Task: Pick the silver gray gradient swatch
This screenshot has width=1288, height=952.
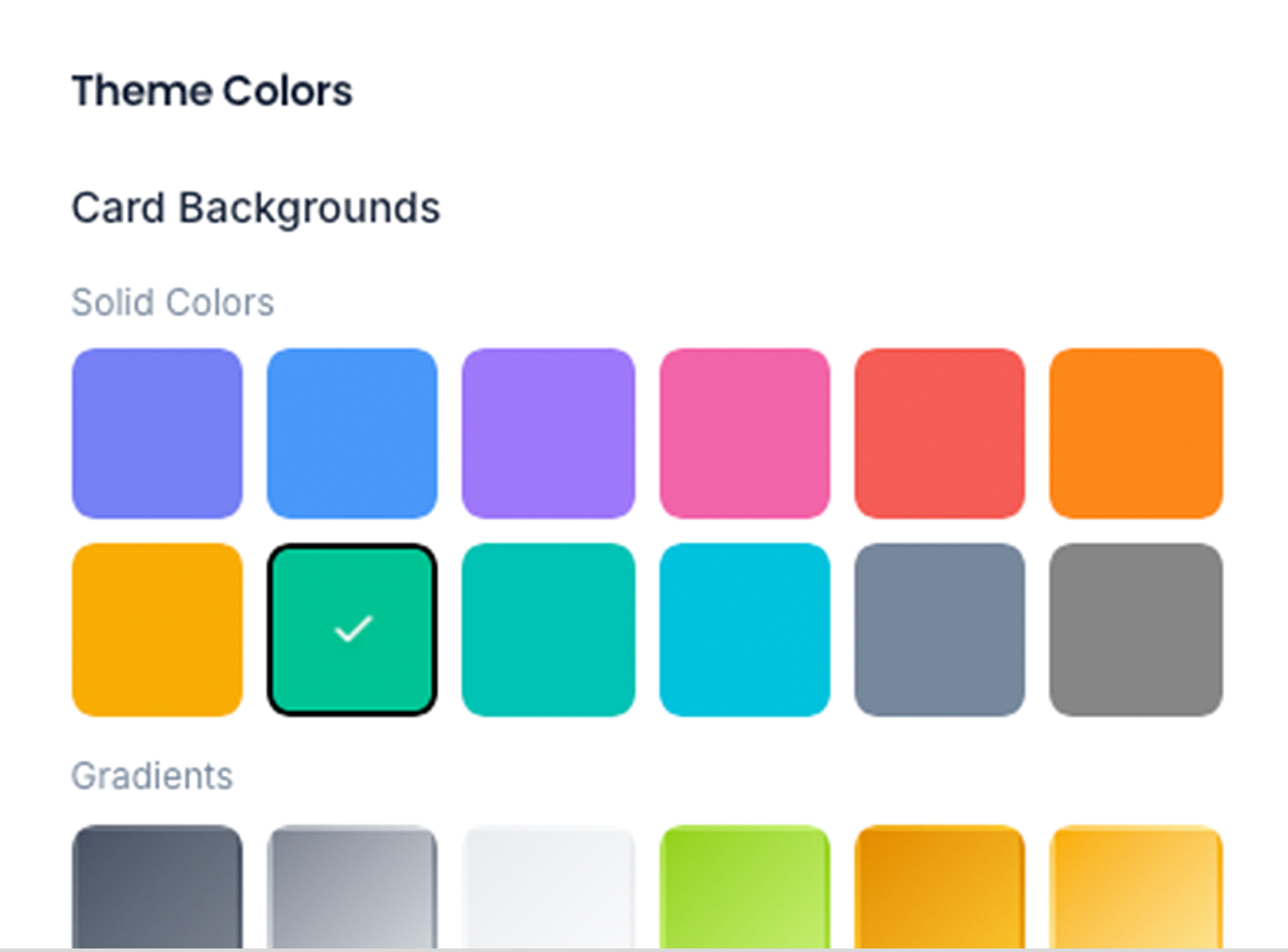Action: coord(352,886)
